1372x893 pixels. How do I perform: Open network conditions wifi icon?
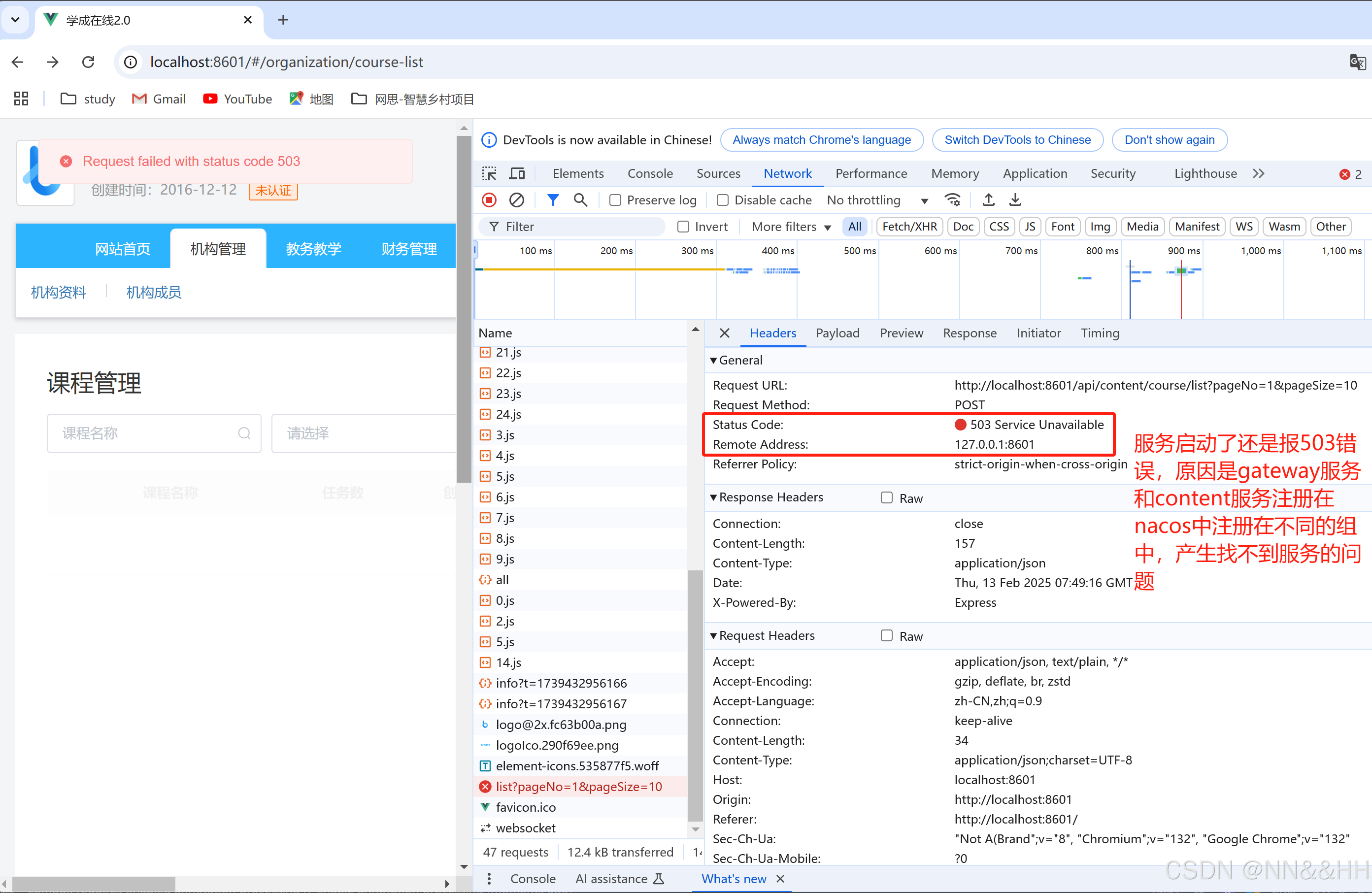tap(952, 200)
